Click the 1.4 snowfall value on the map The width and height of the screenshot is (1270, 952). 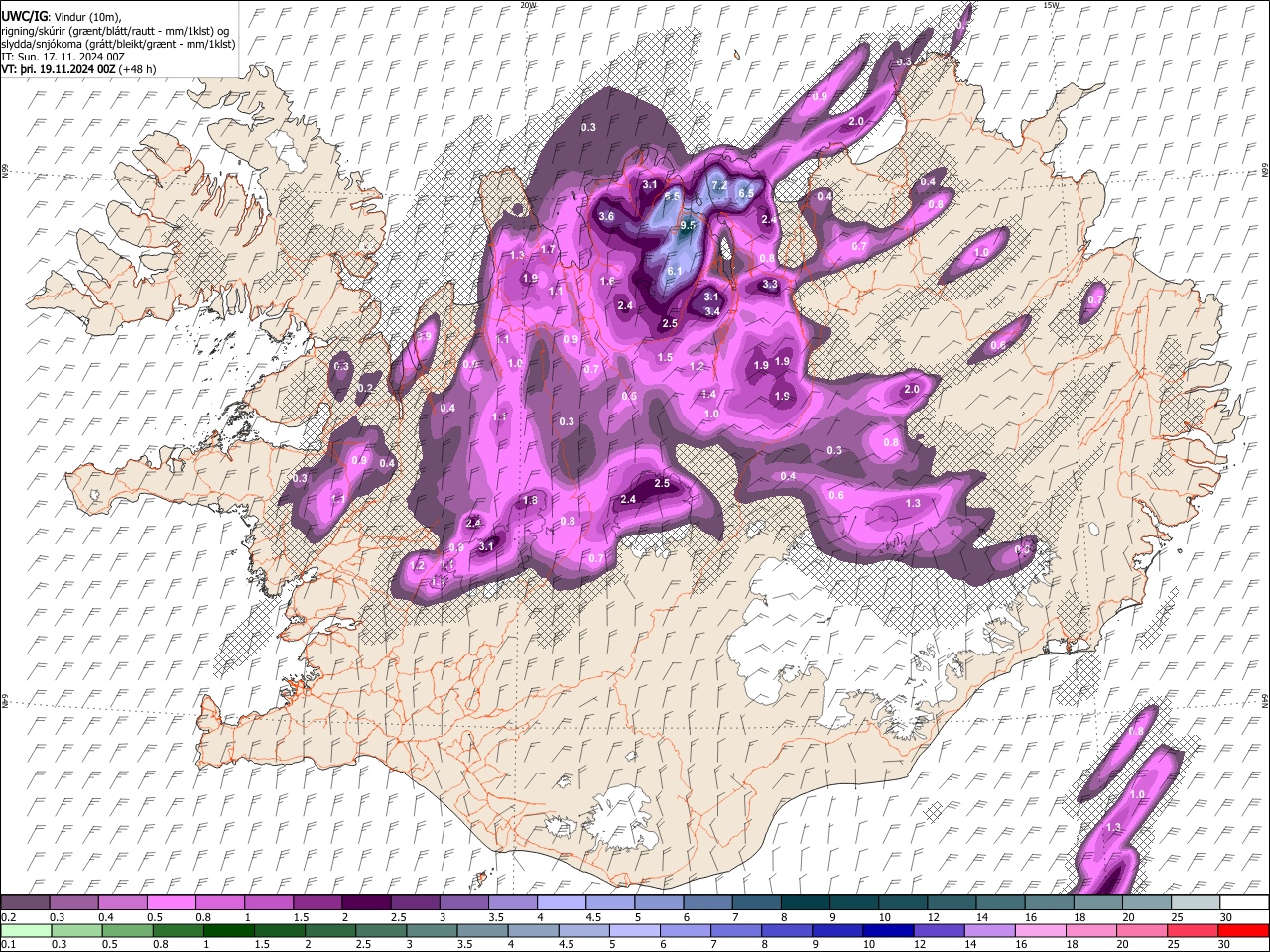708,394
